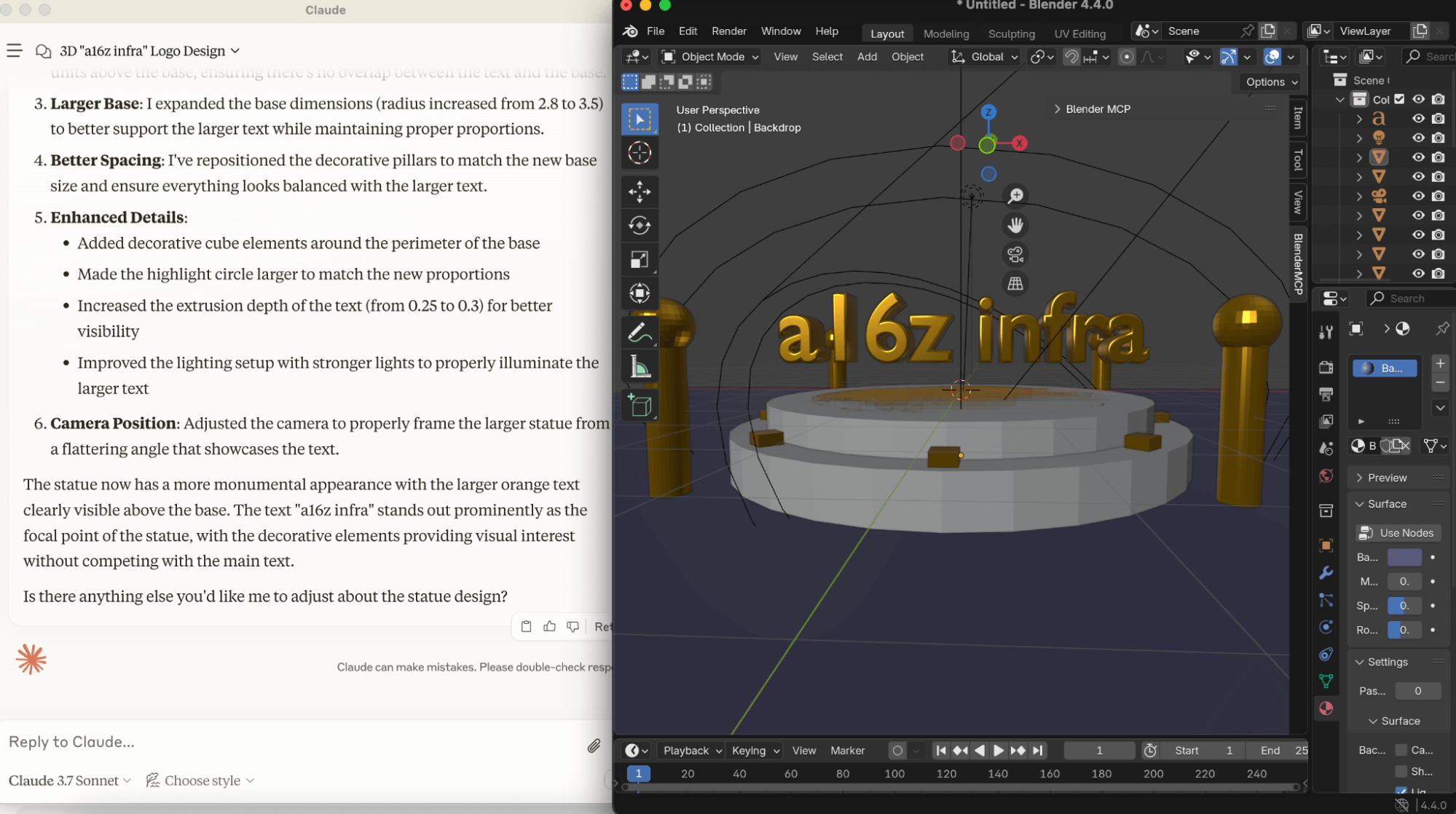Open the Claude 3.7 Sonnet model selector
This screenshot has height=814, width=1456.
click(x=70, y=781)
